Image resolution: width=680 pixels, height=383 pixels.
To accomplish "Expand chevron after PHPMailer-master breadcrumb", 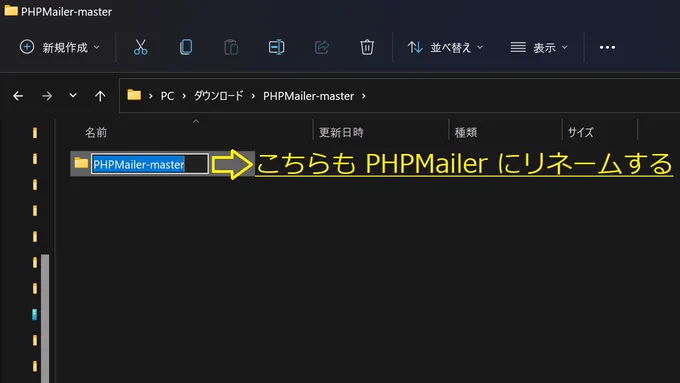I will [364, 96].
